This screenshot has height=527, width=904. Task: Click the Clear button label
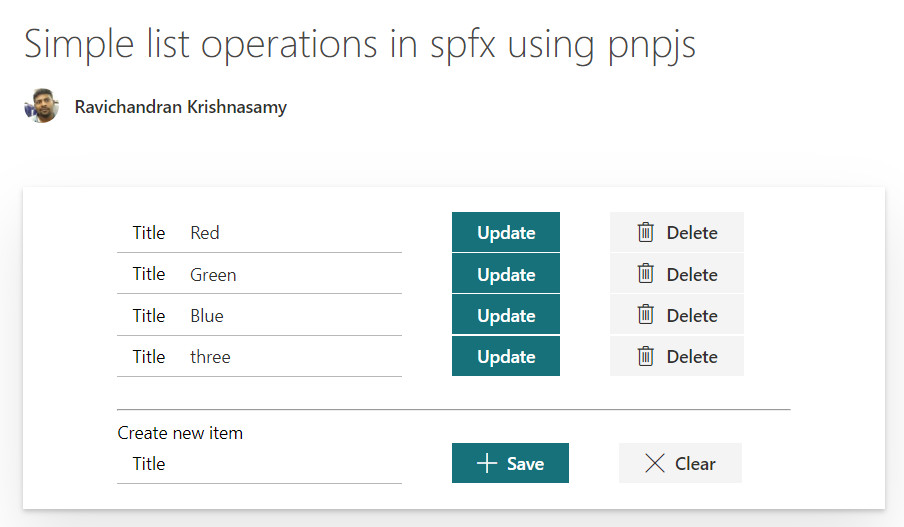[x=695, y=463]
